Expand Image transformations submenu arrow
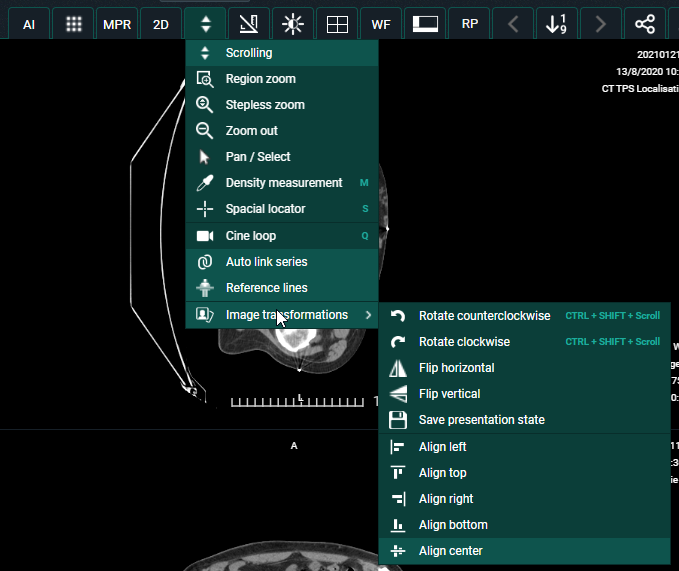The width and height of the screenshot is (679, 571). pos(369,315)
